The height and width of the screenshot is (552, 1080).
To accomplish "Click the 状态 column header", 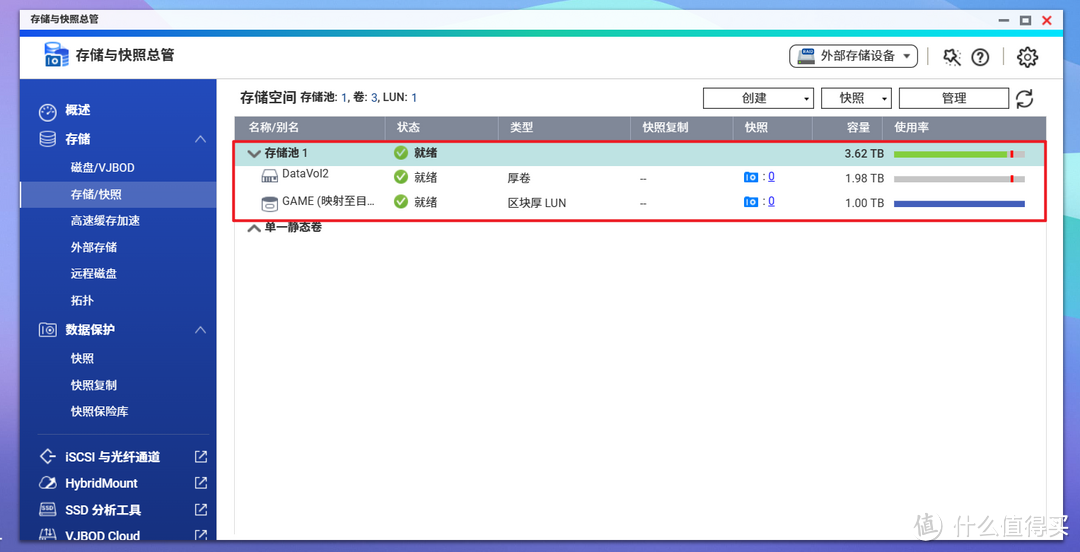I will (x=442, y=128).
